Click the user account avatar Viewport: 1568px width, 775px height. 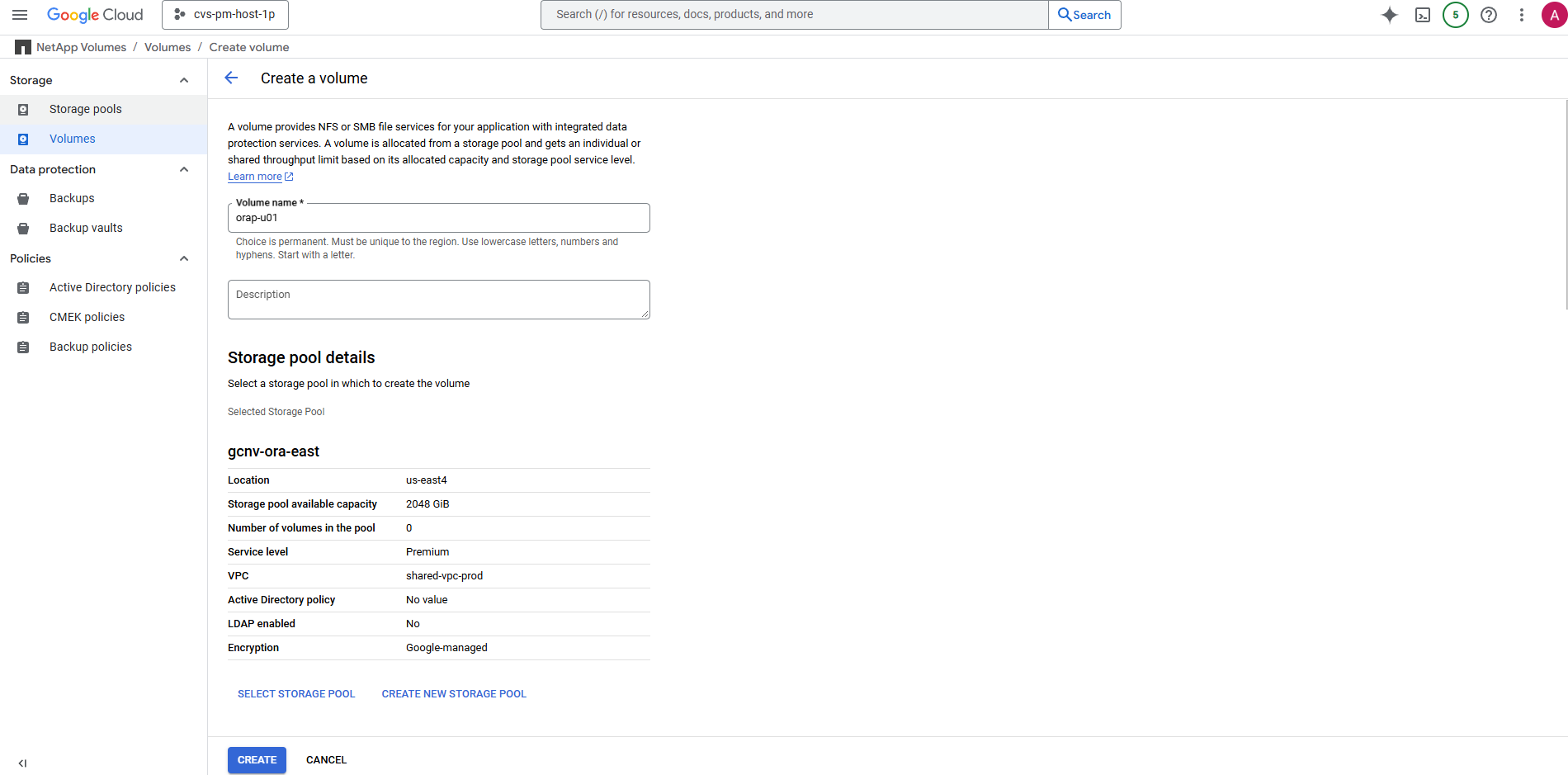coord(1554,15)
